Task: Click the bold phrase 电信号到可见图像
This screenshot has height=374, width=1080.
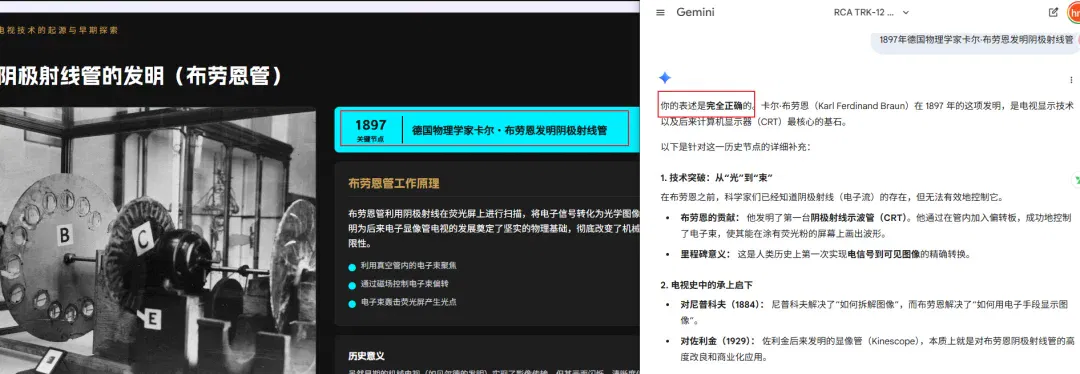Action: tap(884, 254)
